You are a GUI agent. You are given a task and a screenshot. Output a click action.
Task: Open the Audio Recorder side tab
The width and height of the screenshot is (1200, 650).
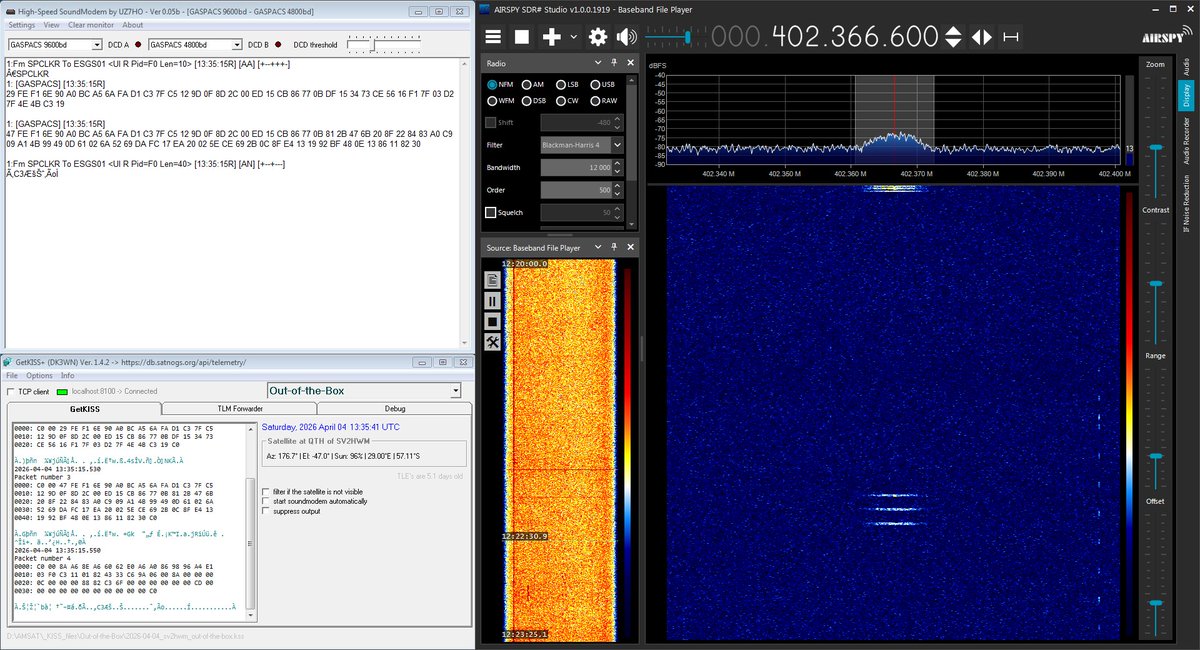tap(1186, 140)
